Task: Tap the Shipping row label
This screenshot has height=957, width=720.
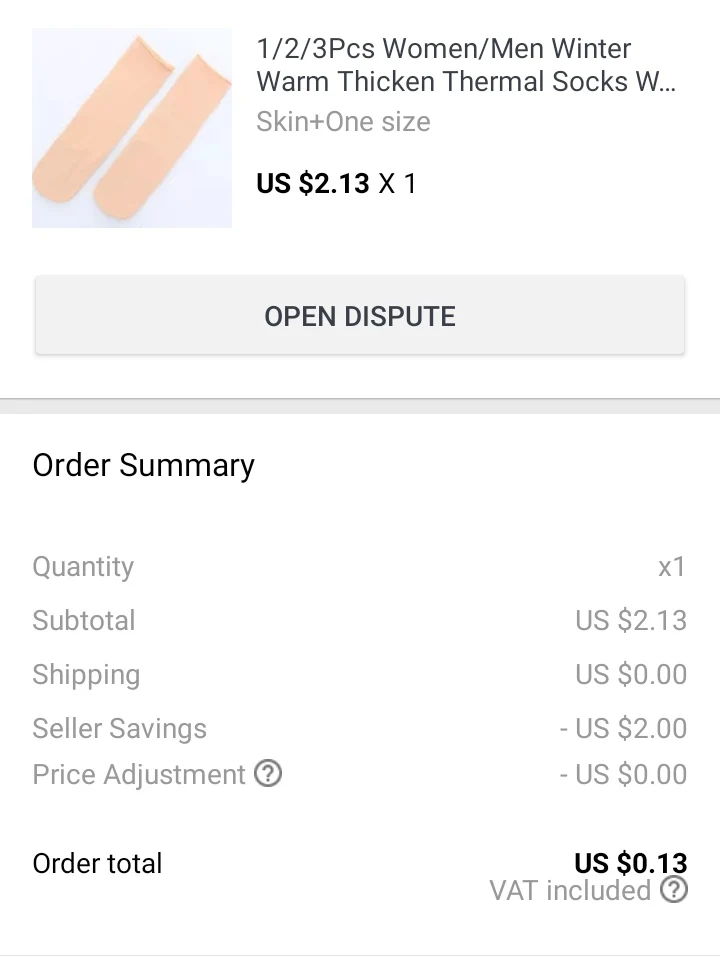Action: click(x=86, y=674)
